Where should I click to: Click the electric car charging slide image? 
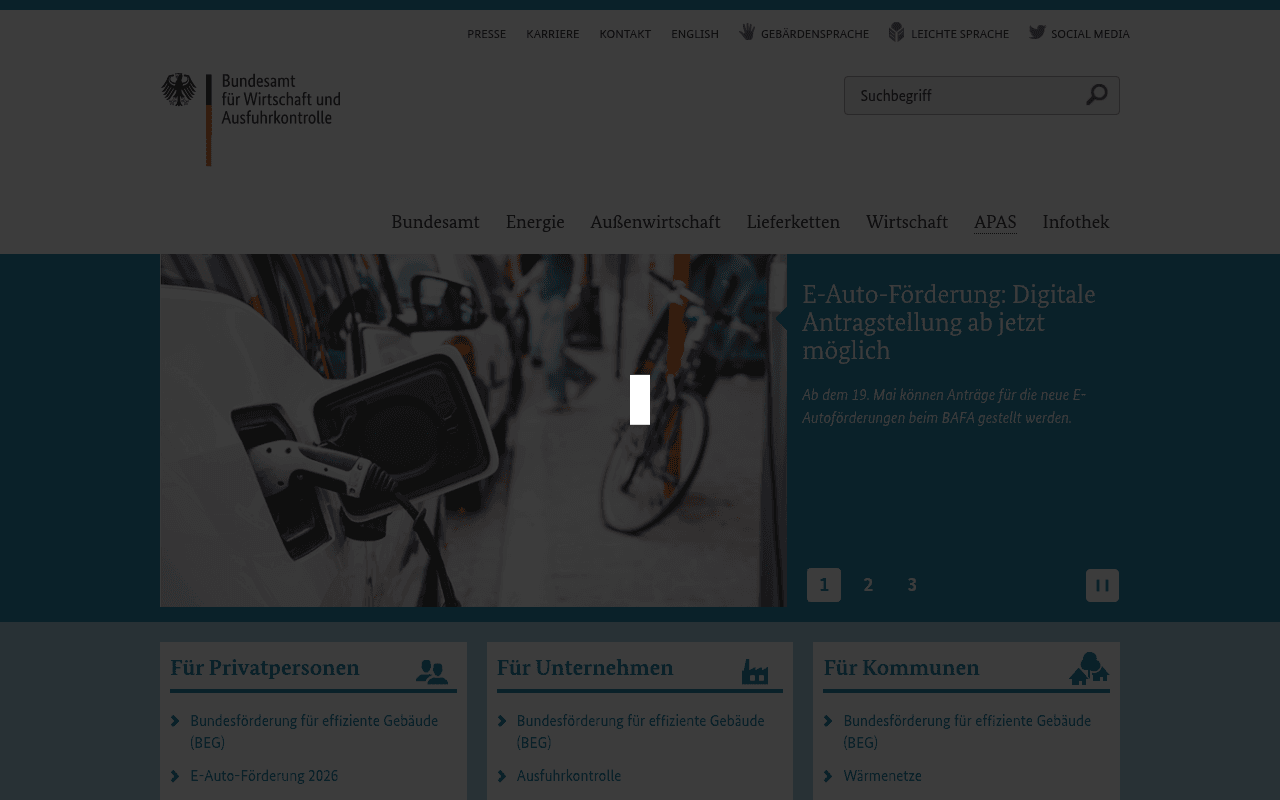[x=473, y=430]
